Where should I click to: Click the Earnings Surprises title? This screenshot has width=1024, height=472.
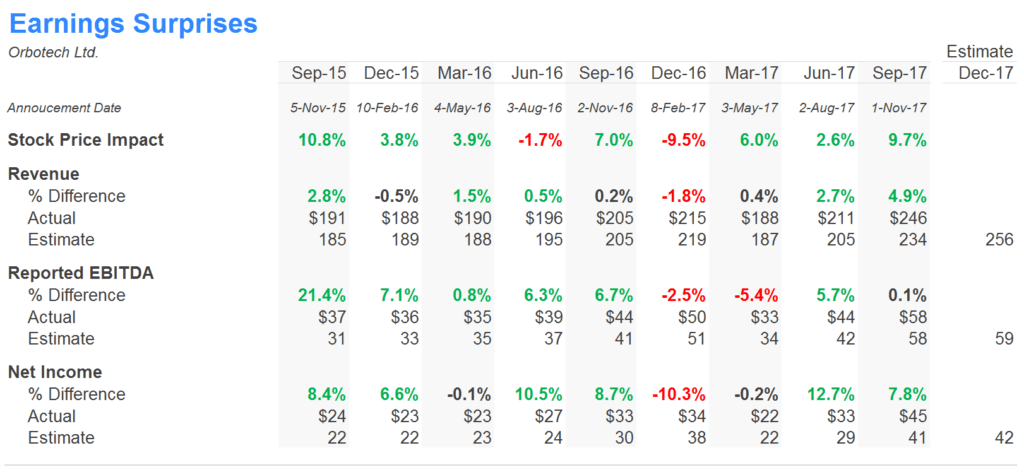pyautogui.click(x=132, y=23)
